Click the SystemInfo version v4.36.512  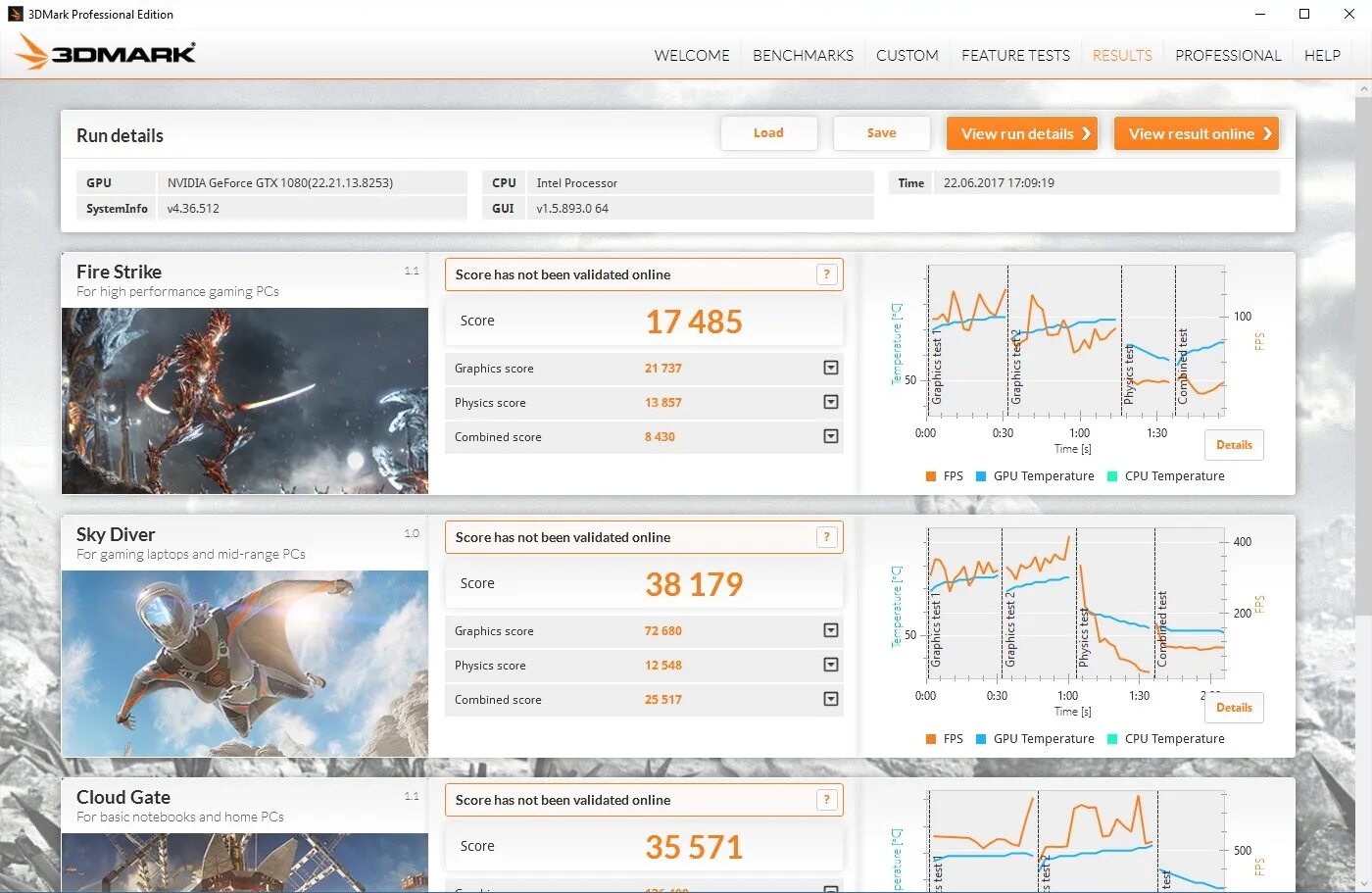point(193,209)
